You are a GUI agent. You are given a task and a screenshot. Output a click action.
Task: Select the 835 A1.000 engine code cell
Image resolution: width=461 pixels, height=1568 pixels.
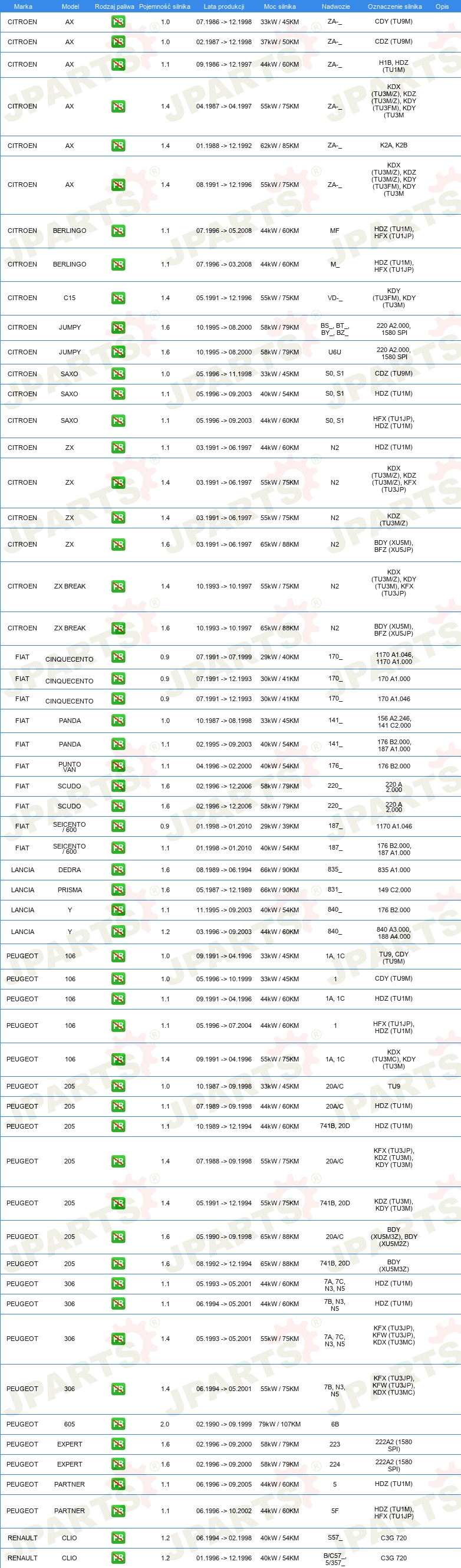coord(394,870)
